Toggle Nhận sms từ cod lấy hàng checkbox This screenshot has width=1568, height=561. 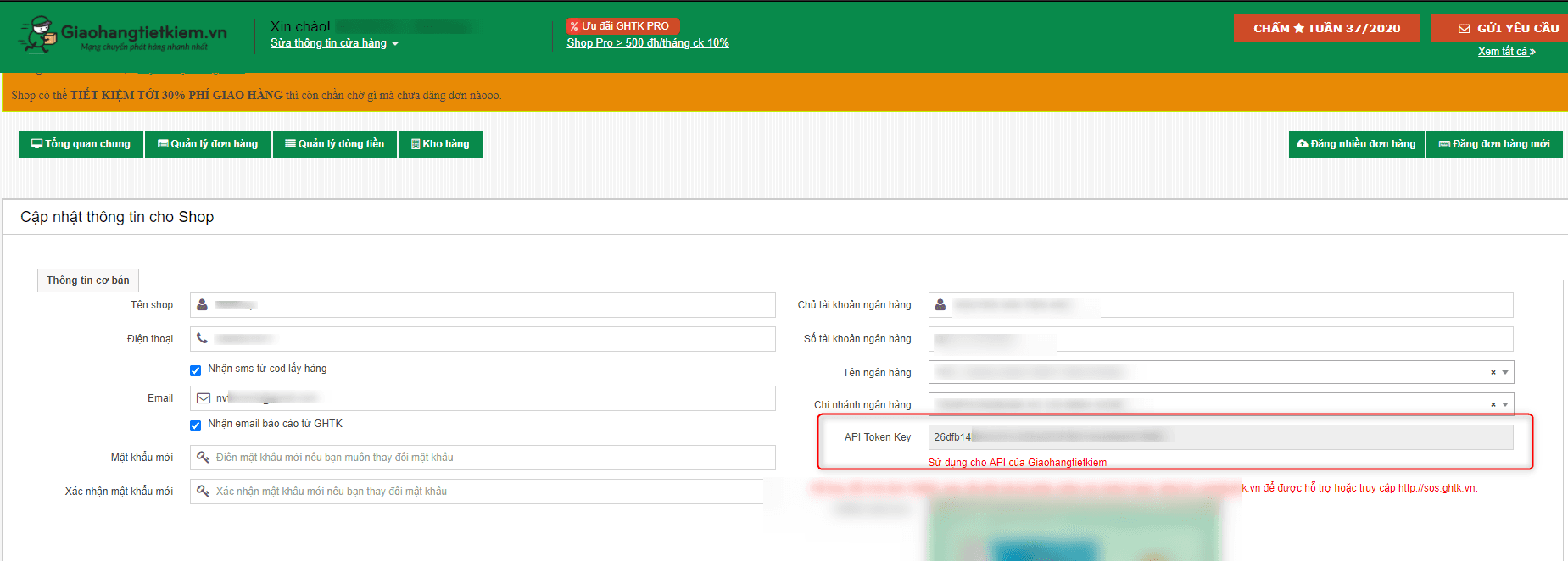(x=196, y=370)
